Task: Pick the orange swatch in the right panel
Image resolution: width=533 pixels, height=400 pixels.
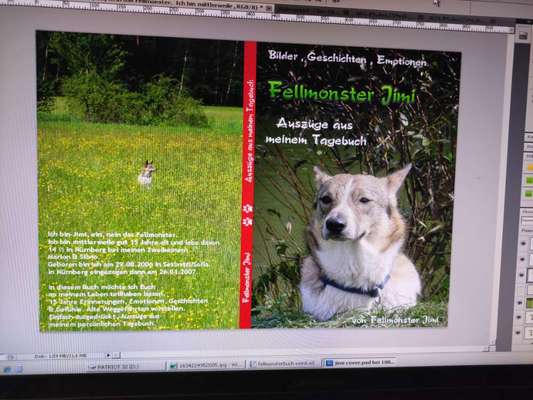Action: [x=530, y=167]
